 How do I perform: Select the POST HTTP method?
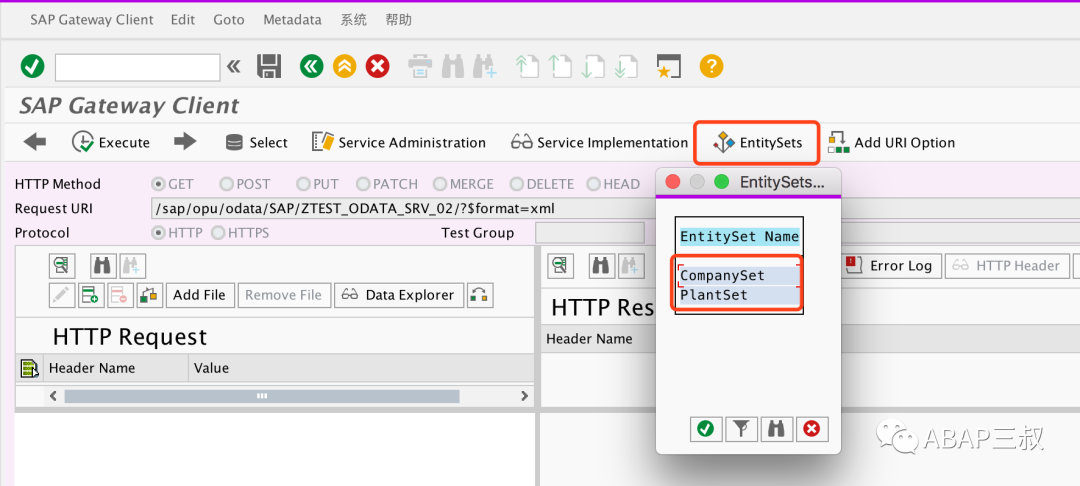[x=226, y=184]
